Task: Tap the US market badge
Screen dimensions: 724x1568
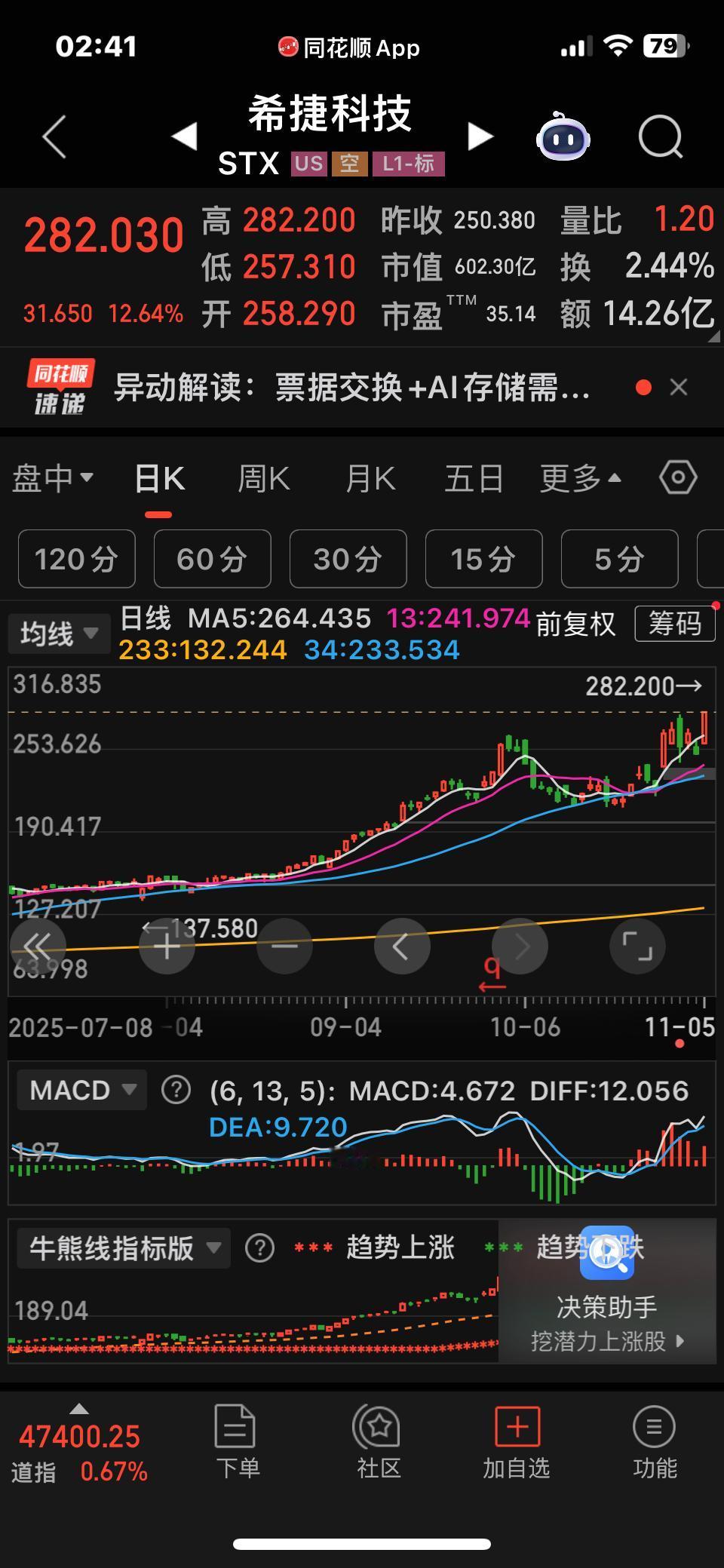Action: (x=309, y=164)
